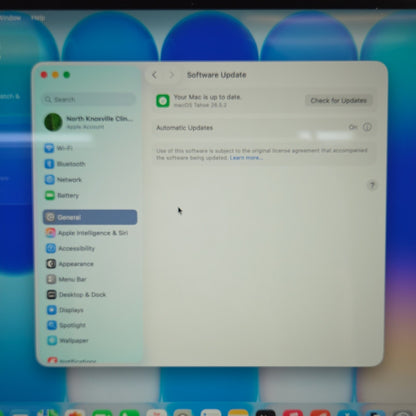The width and height of the screenshot is (416, 416).
Task: Click the 'Your Mac is up to date' text
Action: (x=207, y=97)
